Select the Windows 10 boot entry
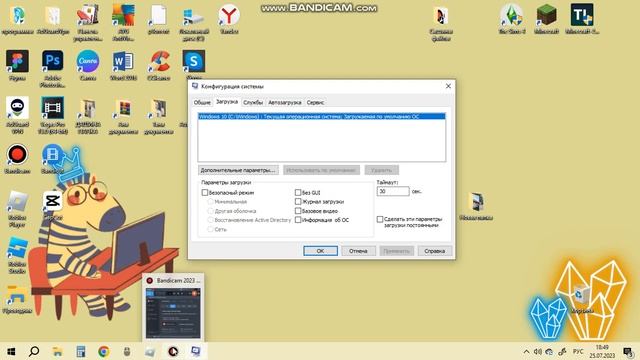The width and height of the screenshot is (640, 360). click(x=322, y=116)
